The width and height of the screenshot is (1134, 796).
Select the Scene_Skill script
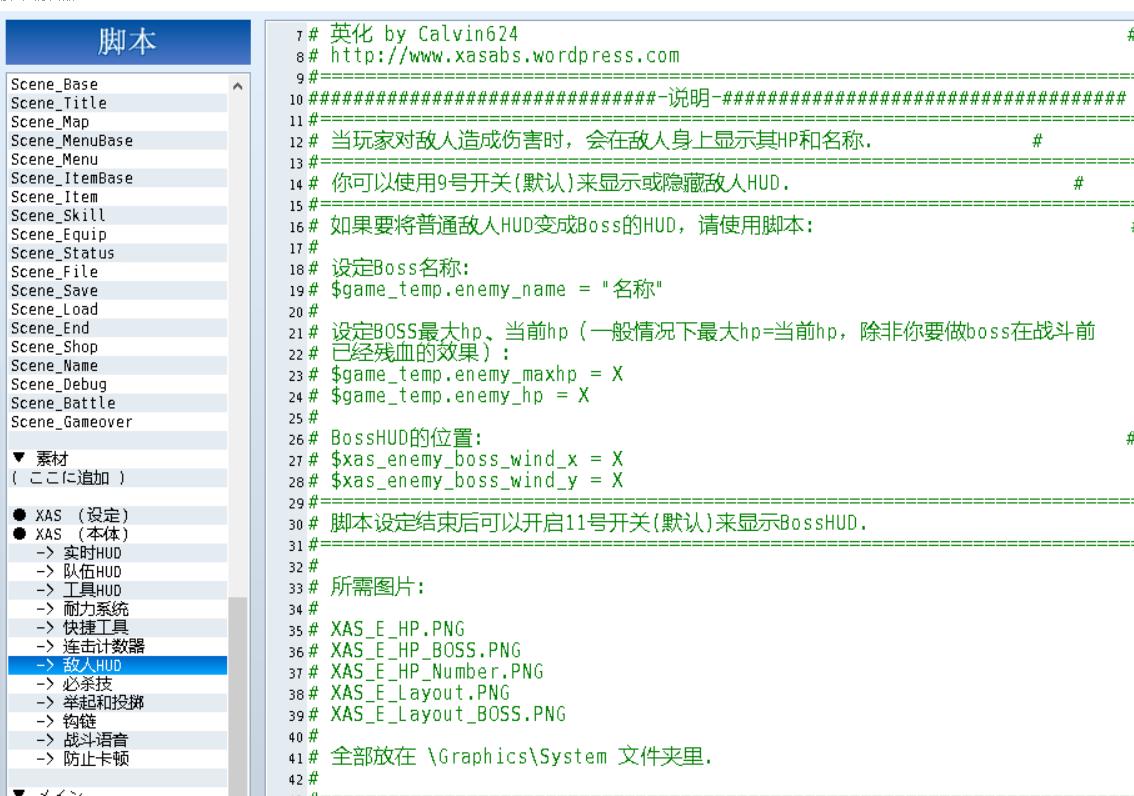click(x=117, y=216)
